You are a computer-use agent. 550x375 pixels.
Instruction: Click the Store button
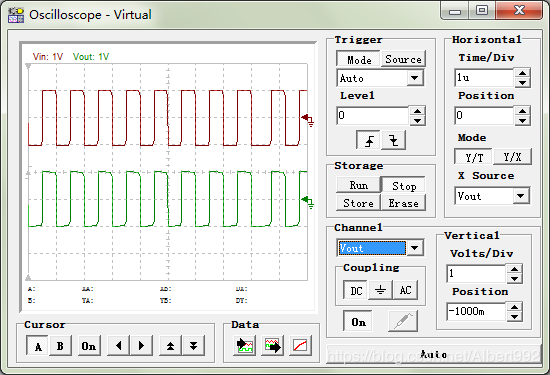coord(358,203)
